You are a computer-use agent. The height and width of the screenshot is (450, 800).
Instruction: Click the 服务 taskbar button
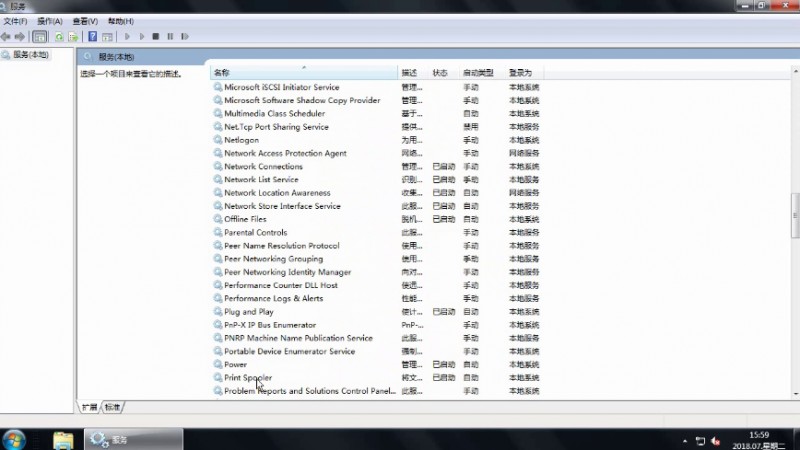134,439
